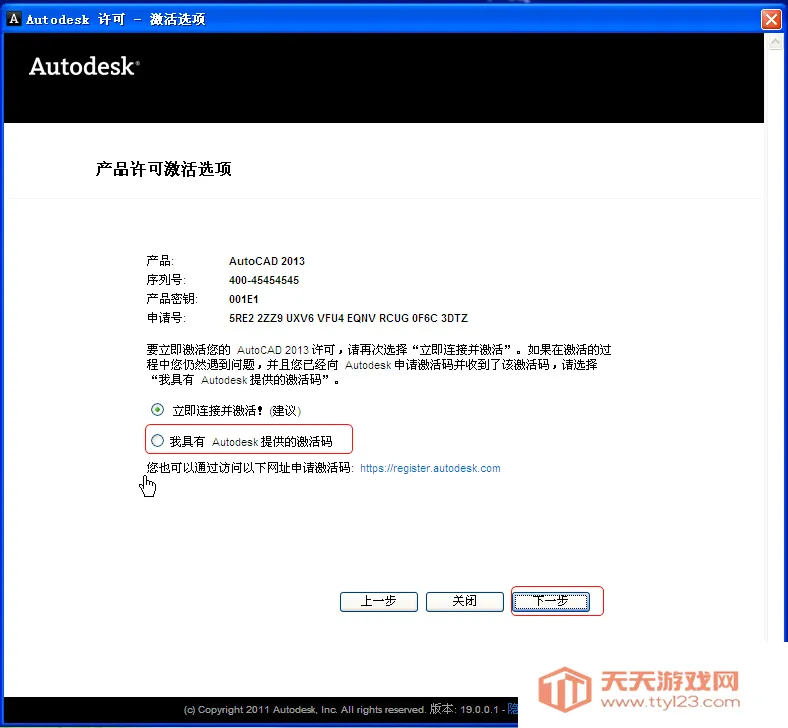This screenshot has width=788, height=728.
Task: Click the 产品密钥 label
Action: [x=172, y=299]
